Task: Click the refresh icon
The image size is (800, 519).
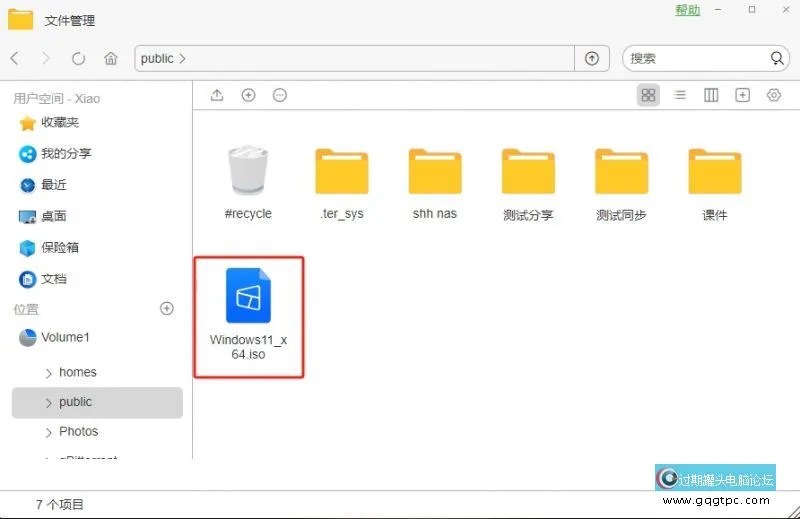Action: [x=79, y=59]
